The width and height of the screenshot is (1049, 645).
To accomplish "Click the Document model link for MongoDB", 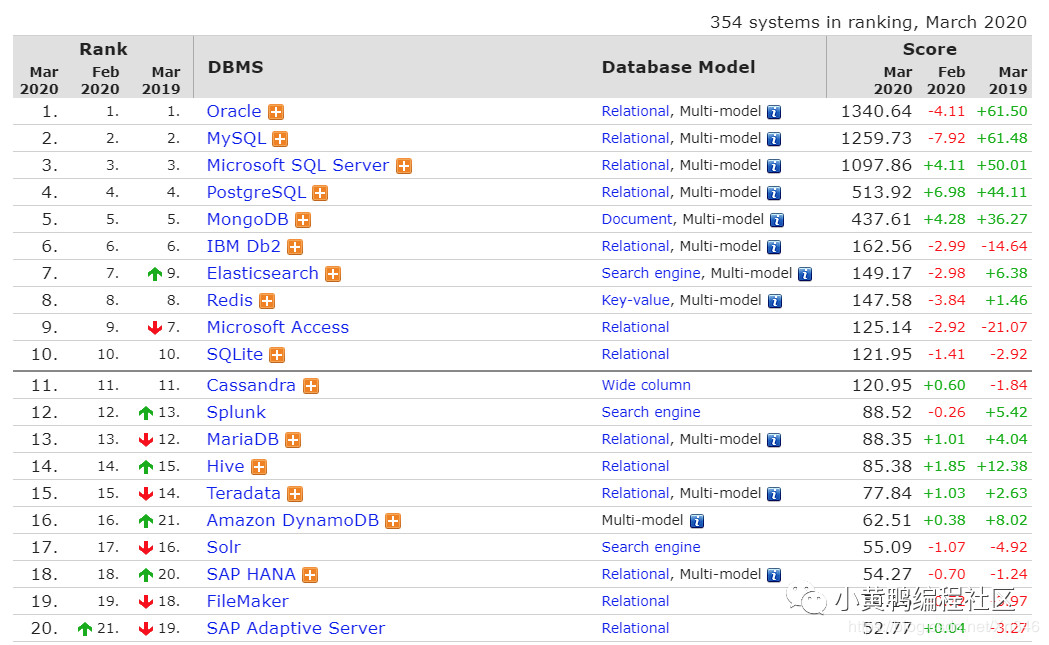I will (637, 219).
